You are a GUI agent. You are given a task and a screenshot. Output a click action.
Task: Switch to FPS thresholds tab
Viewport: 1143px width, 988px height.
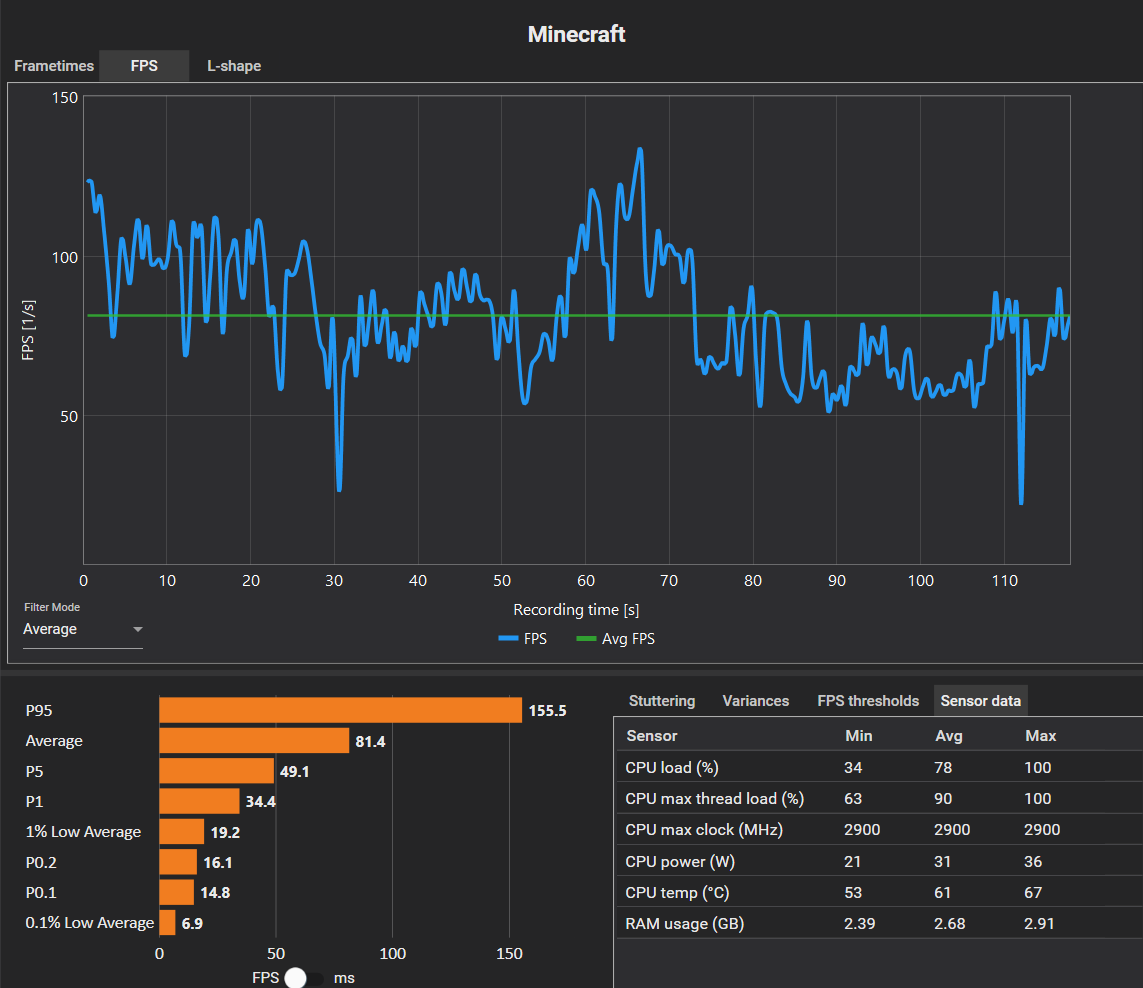pos(867,701)
